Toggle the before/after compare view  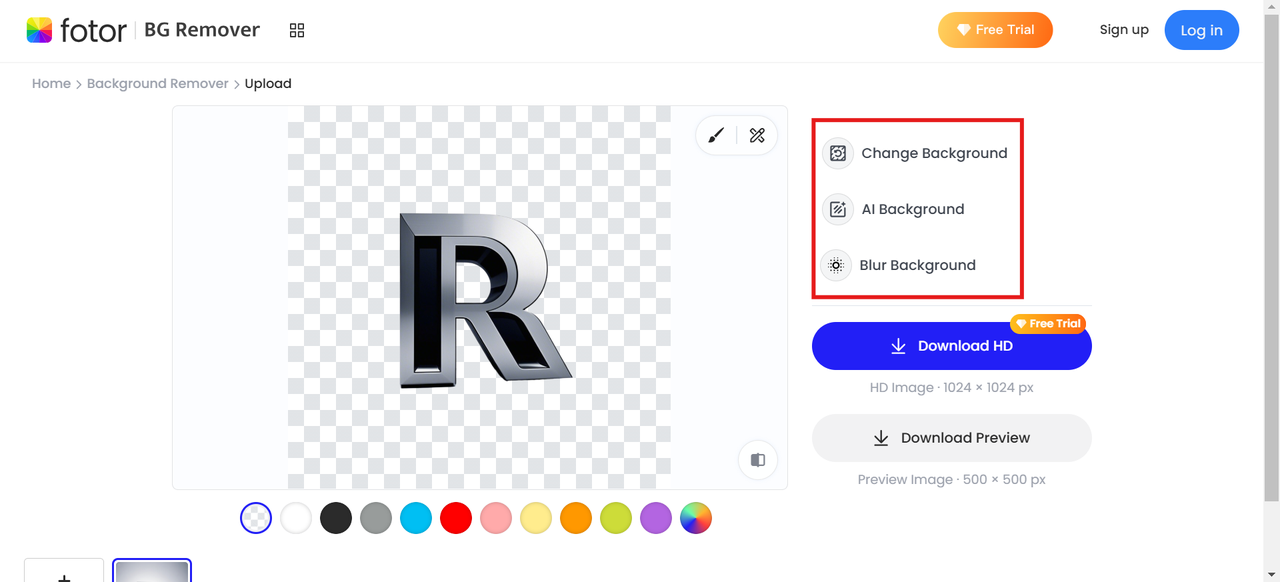[758, 460]
